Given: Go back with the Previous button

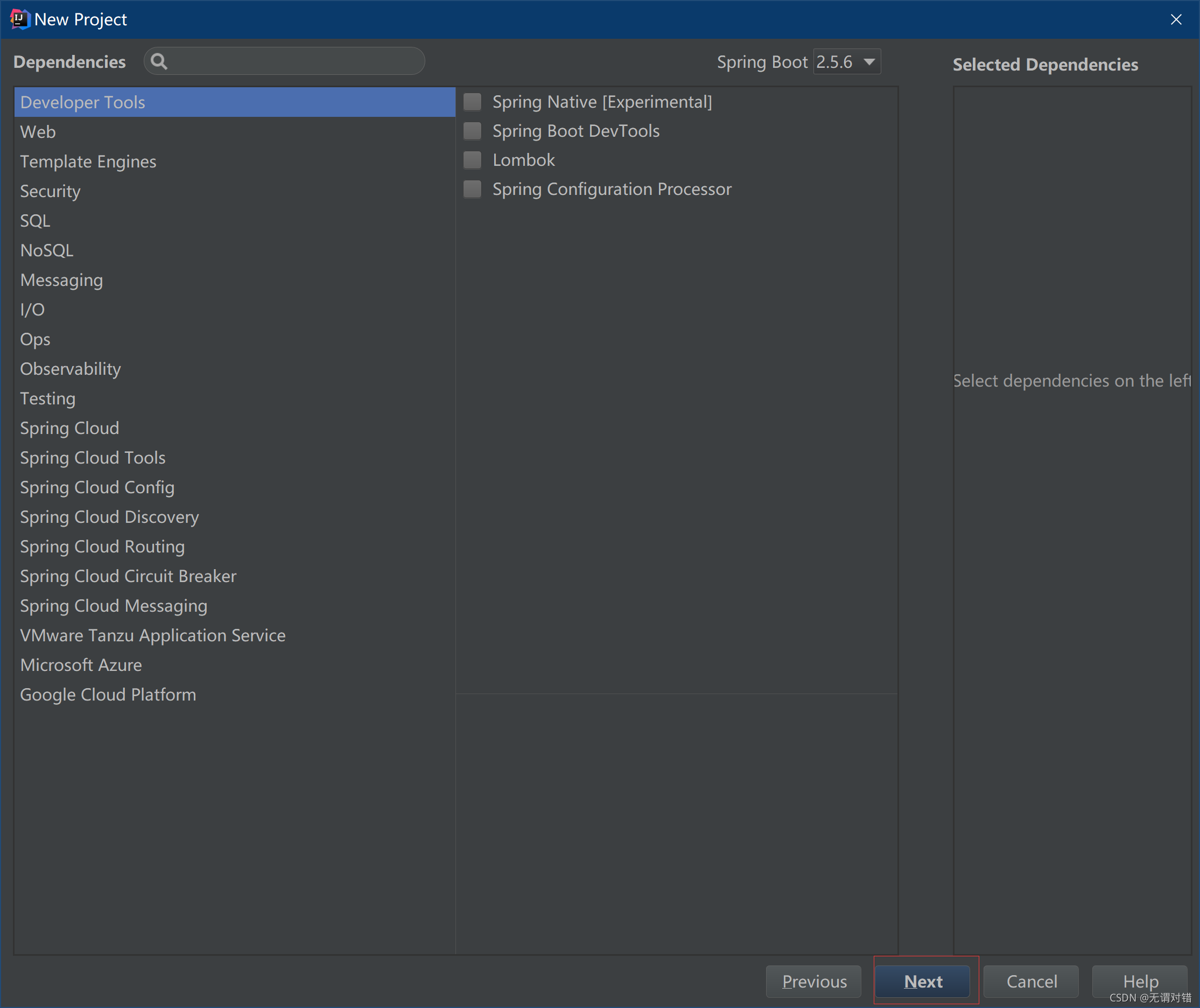Looking at the screenshot, I should (x=813, y=981).
